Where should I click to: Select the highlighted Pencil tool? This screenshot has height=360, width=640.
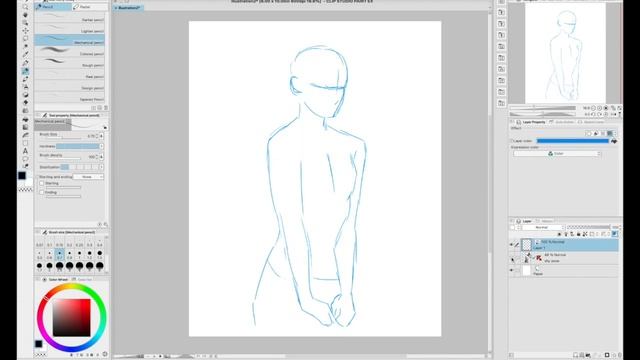[x=25, y=71]
